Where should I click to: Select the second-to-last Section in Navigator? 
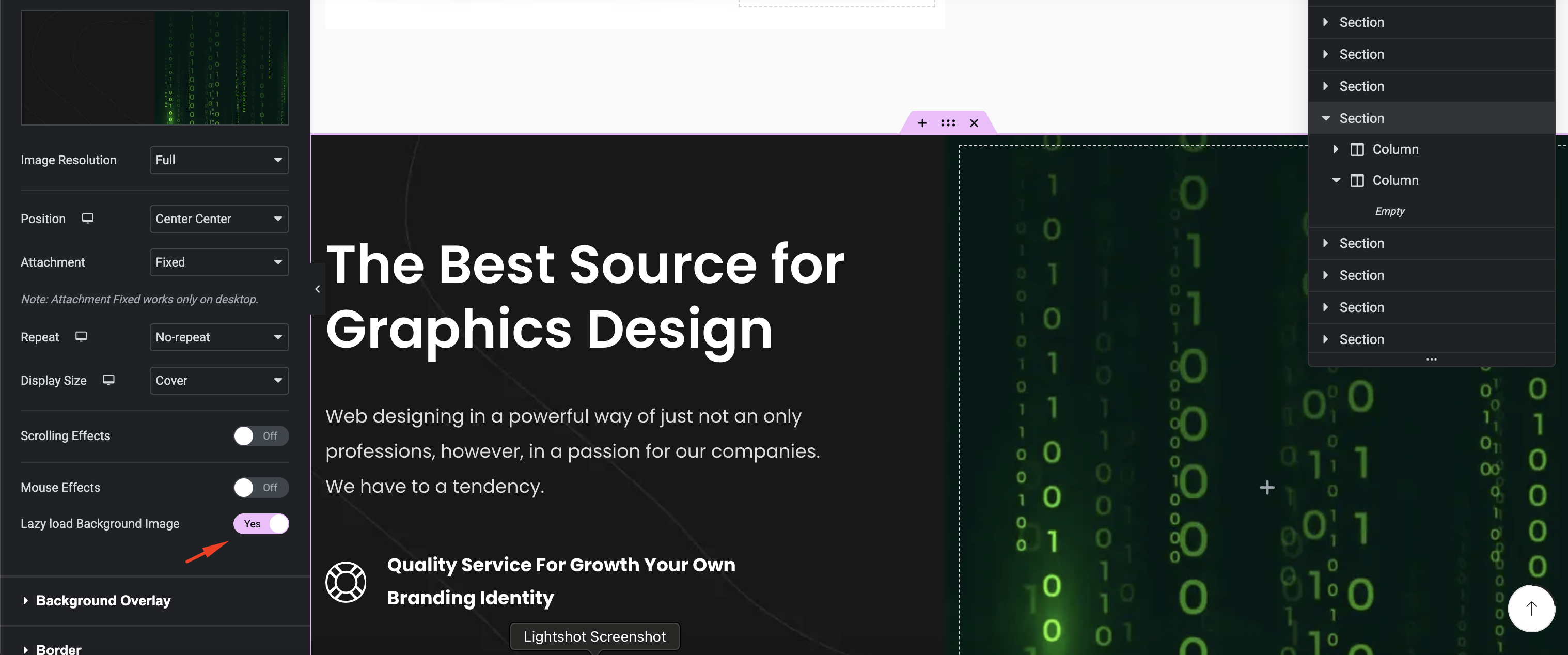click(x=1431, y=307)
